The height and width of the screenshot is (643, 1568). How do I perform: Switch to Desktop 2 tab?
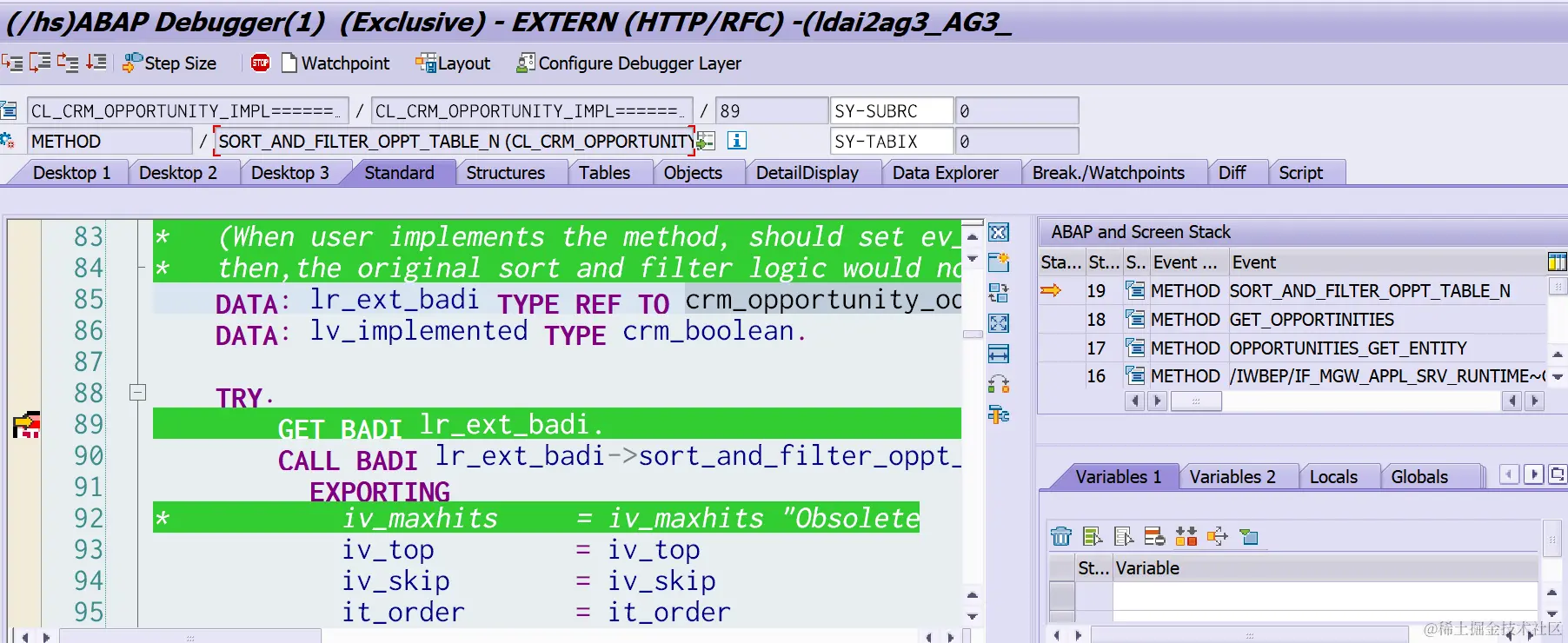pyautogui.click(x=178, y=172)
